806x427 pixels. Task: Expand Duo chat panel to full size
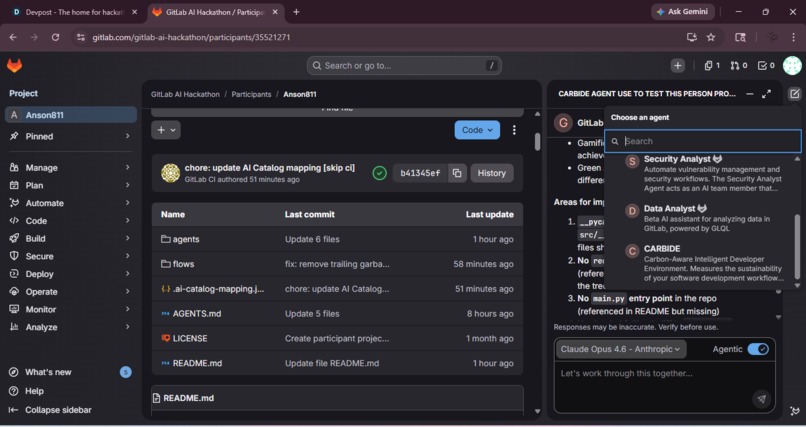coord(766,94)
